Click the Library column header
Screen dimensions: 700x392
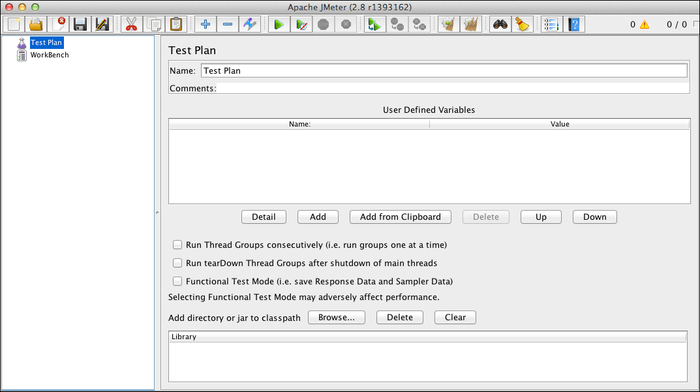[x=428, y=337]
